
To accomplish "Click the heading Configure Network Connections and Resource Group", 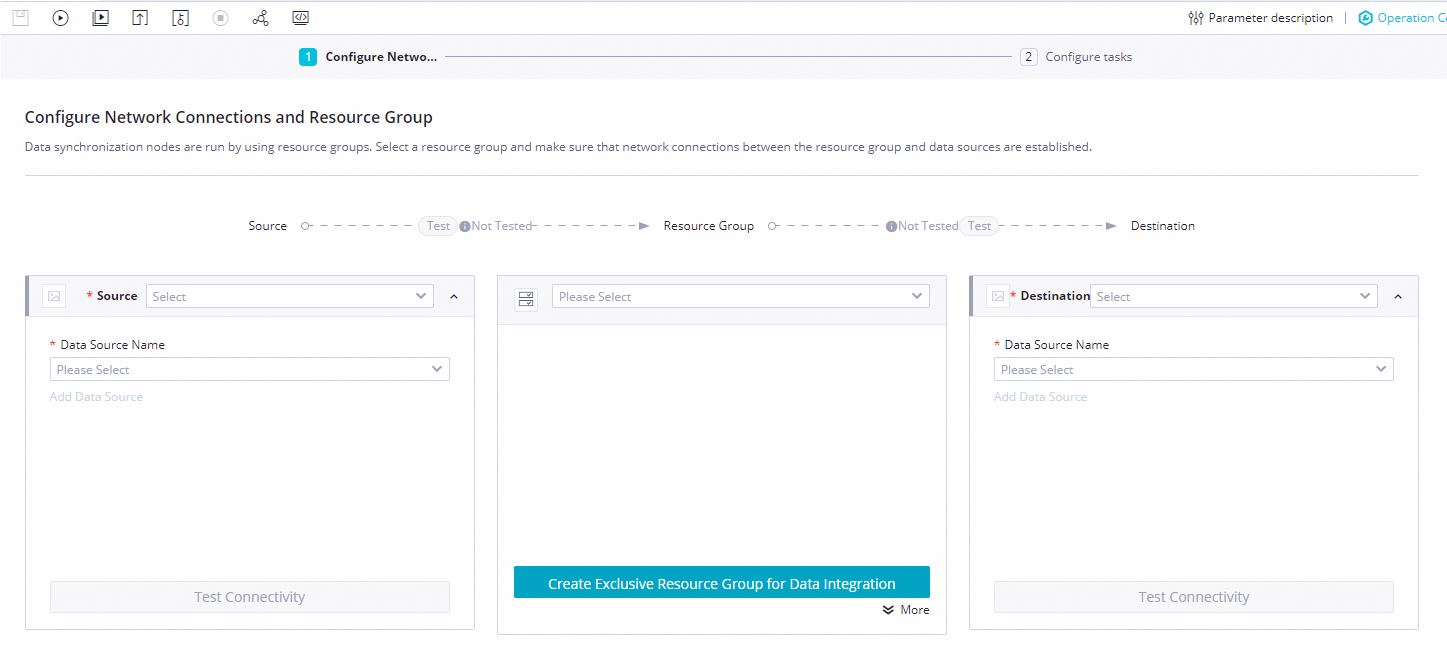I will pyautogui.click(x=229, y=117).
